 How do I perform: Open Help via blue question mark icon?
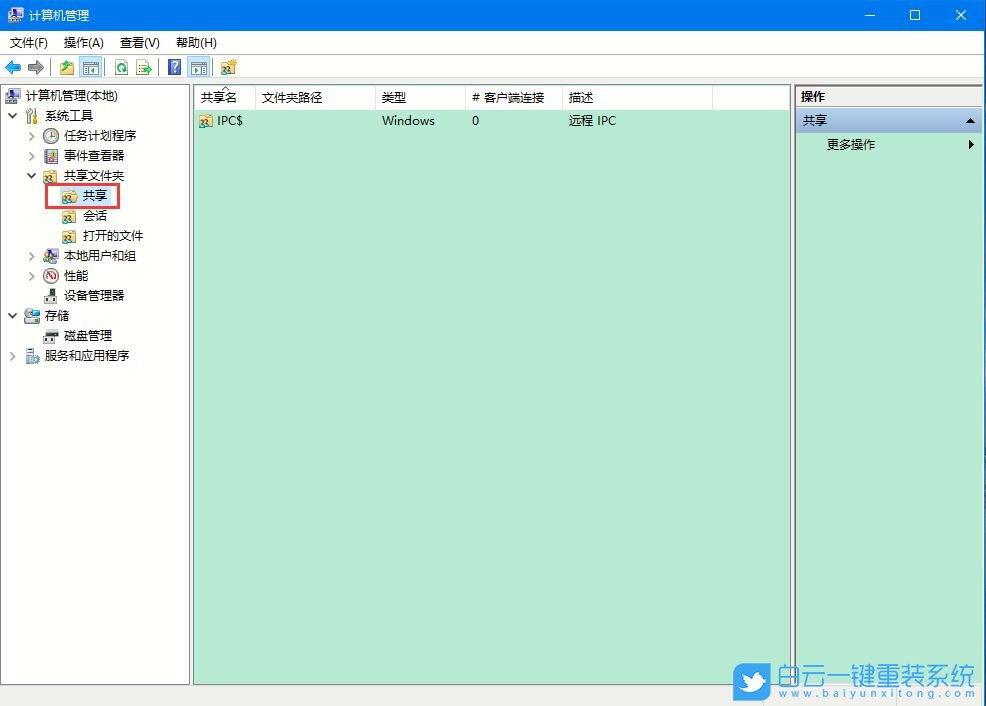[175, 68]
